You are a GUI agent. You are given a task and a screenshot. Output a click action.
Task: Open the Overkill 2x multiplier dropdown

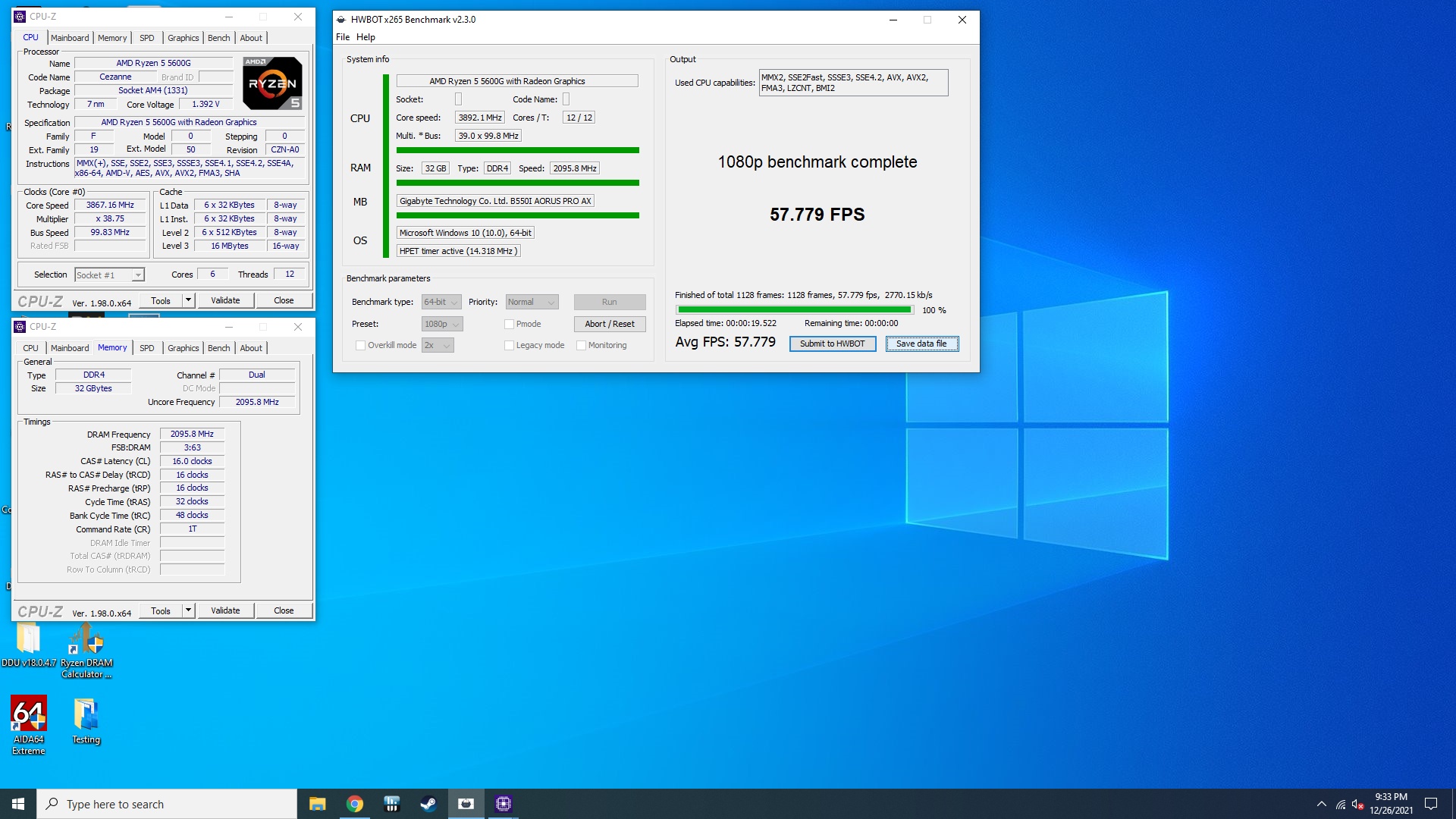point(438,345)
